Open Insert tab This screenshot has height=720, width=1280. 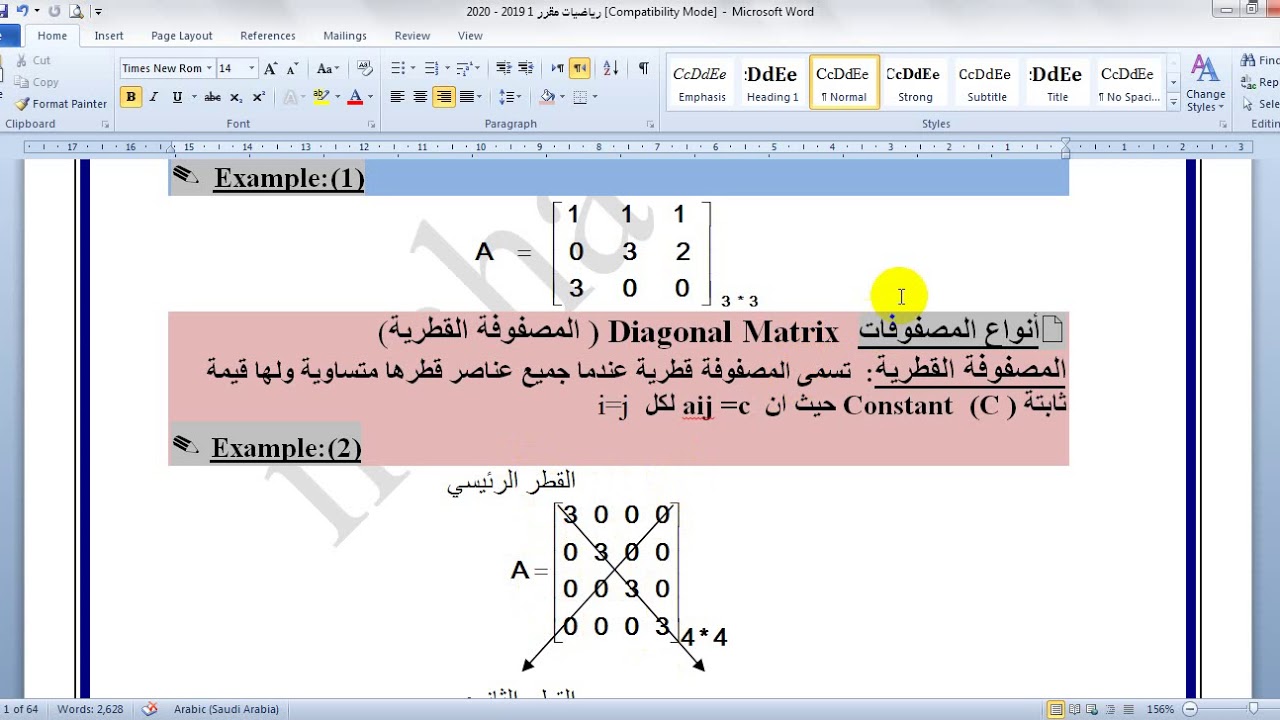tap(109, 35)
